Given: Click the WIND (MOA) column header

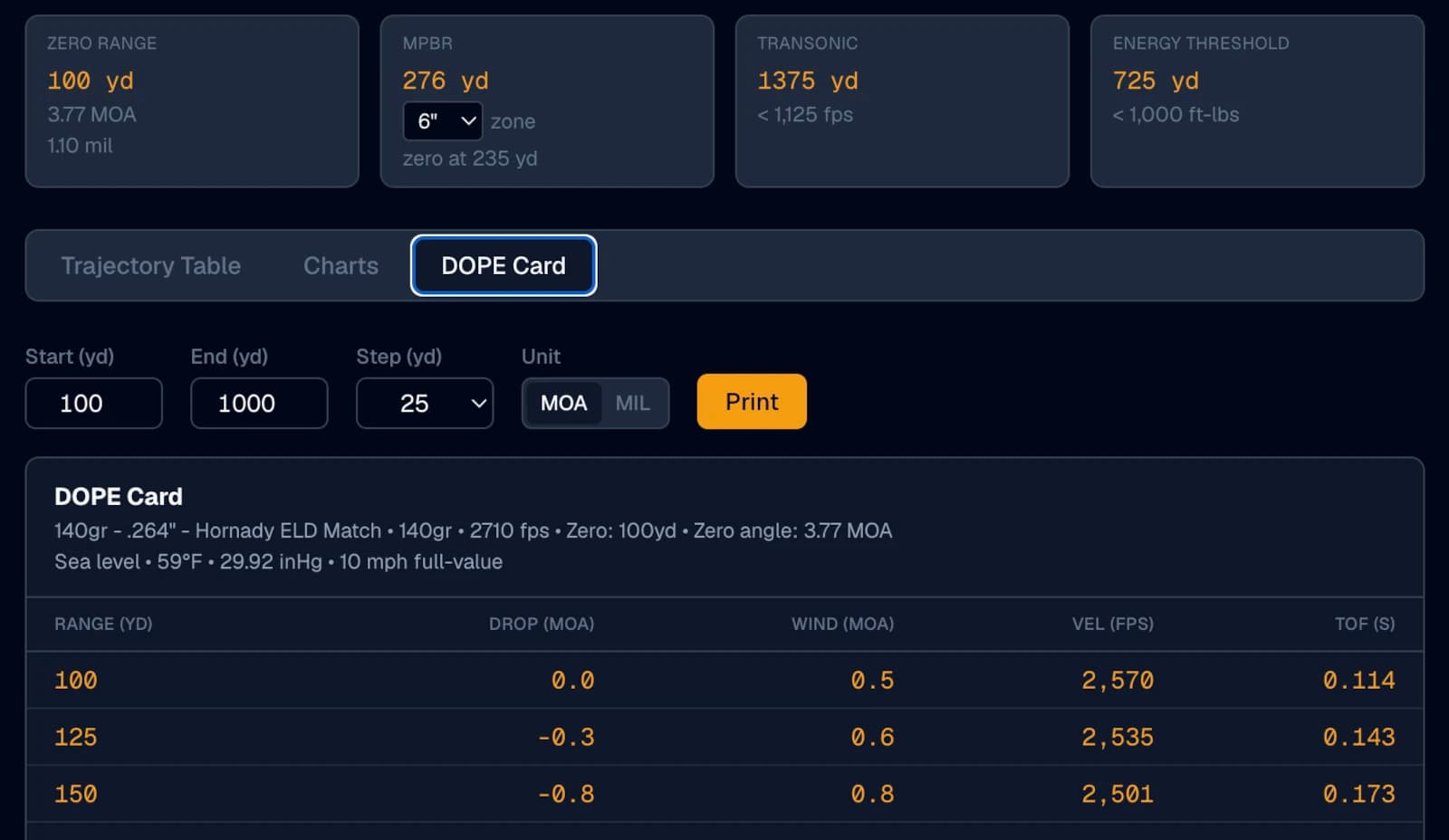Looking at the screenshot, I should [842, 624].
